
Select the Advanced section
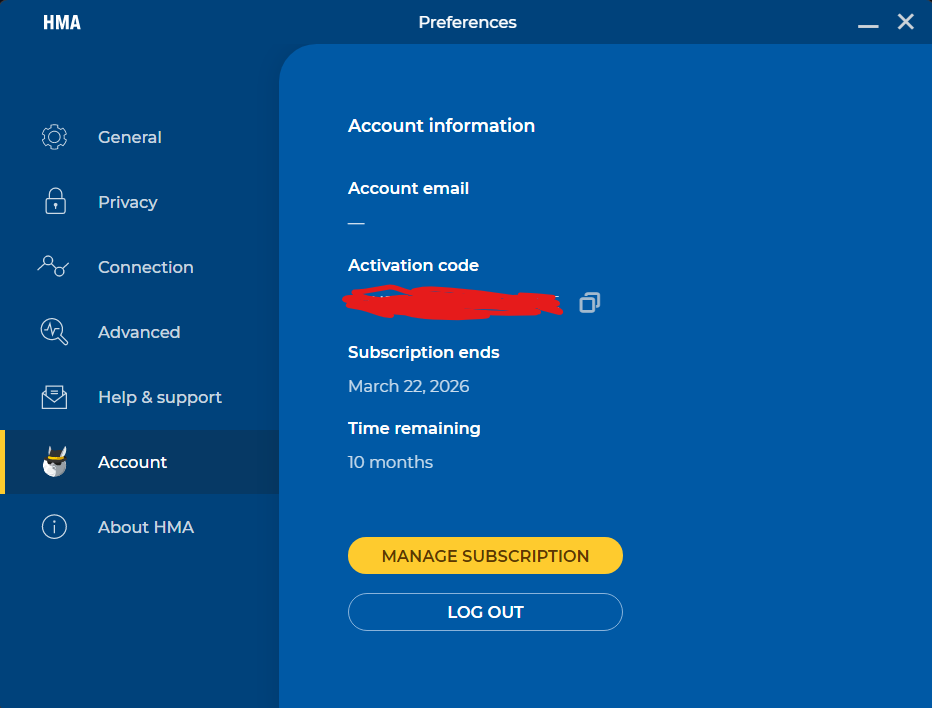click(x=139, y=332)
